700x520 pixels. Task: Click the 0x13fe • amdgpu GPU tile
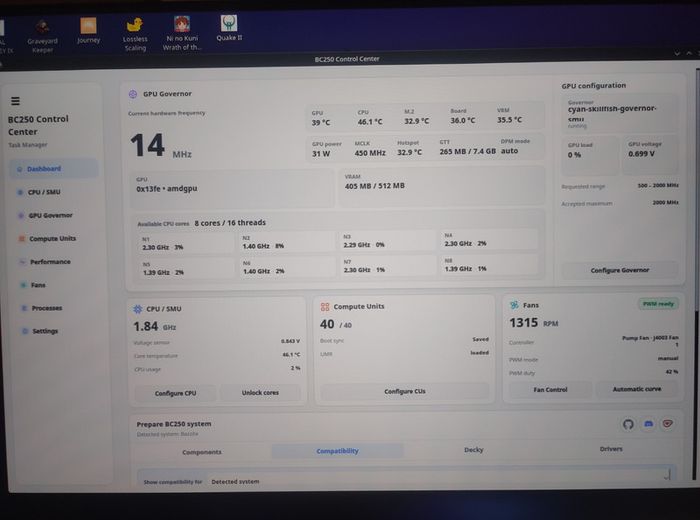click(x=232, y=188)
